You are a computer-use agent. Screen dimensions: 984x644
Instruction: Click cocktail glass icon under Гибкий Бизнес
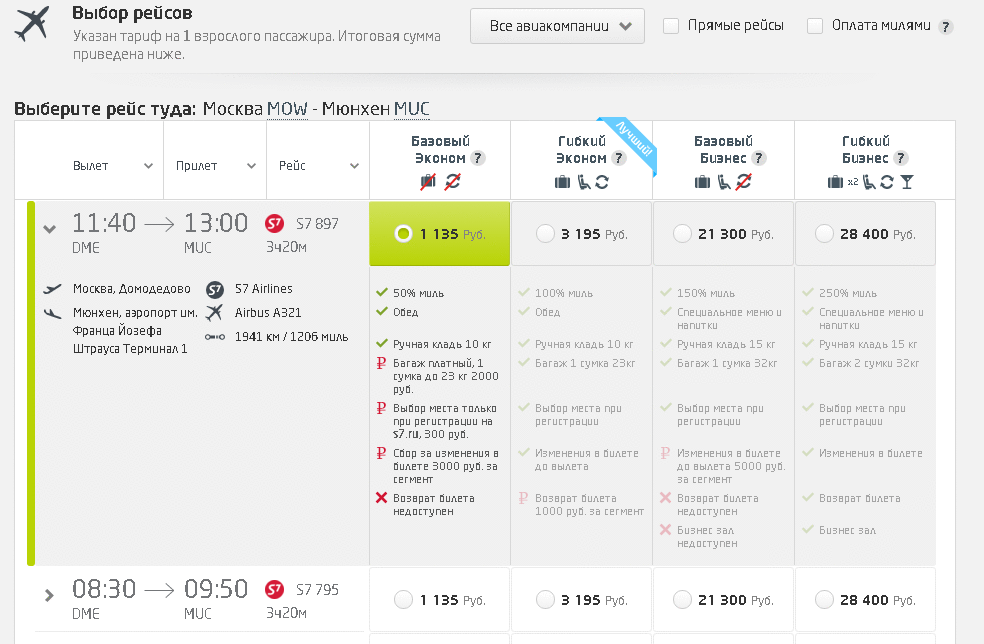907,182
